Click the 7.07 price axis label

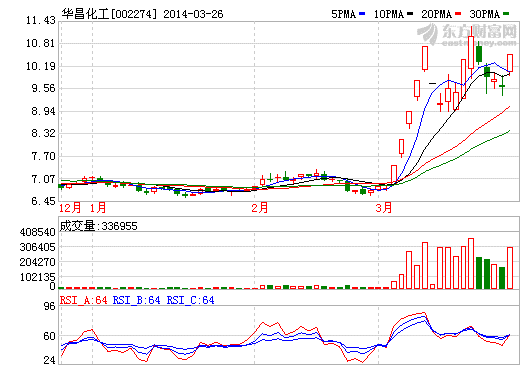pos(43,179)
